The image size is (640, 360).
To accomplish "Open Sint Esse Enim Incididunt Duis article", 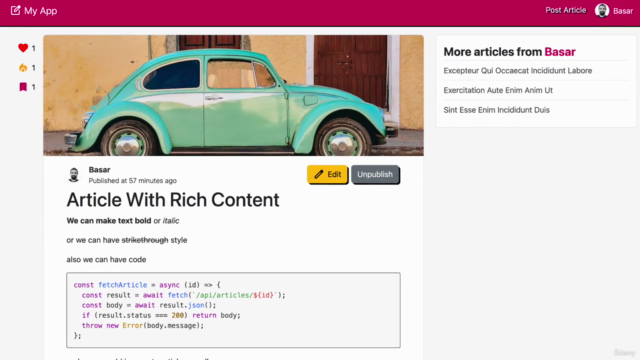I will coord(496,110).
